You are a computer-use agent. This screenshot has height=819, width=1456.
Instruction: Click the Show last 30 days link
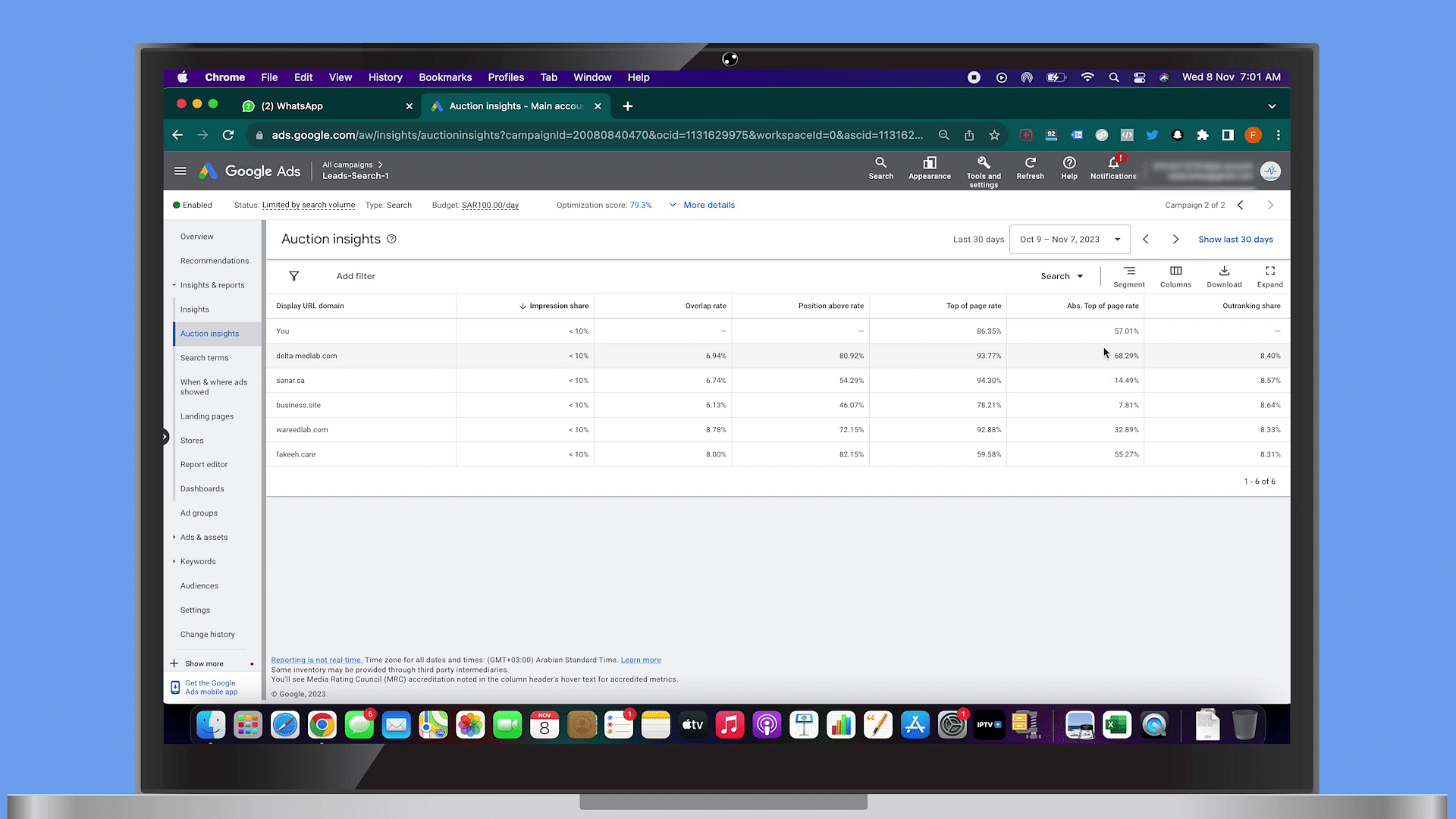tap(1235, 239)
